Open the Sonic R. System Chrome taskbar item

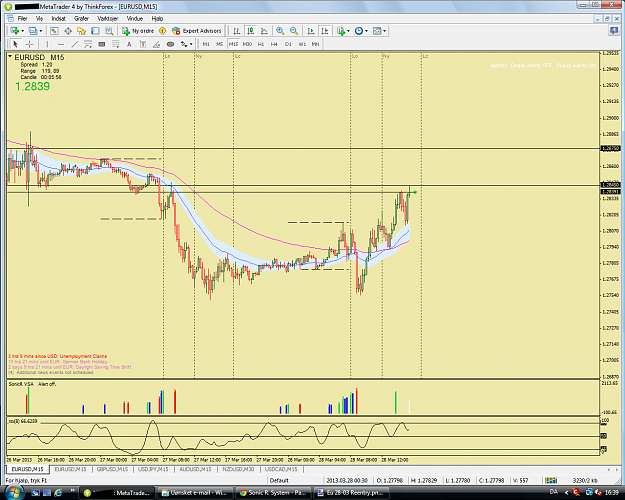[x=273, y=493]
